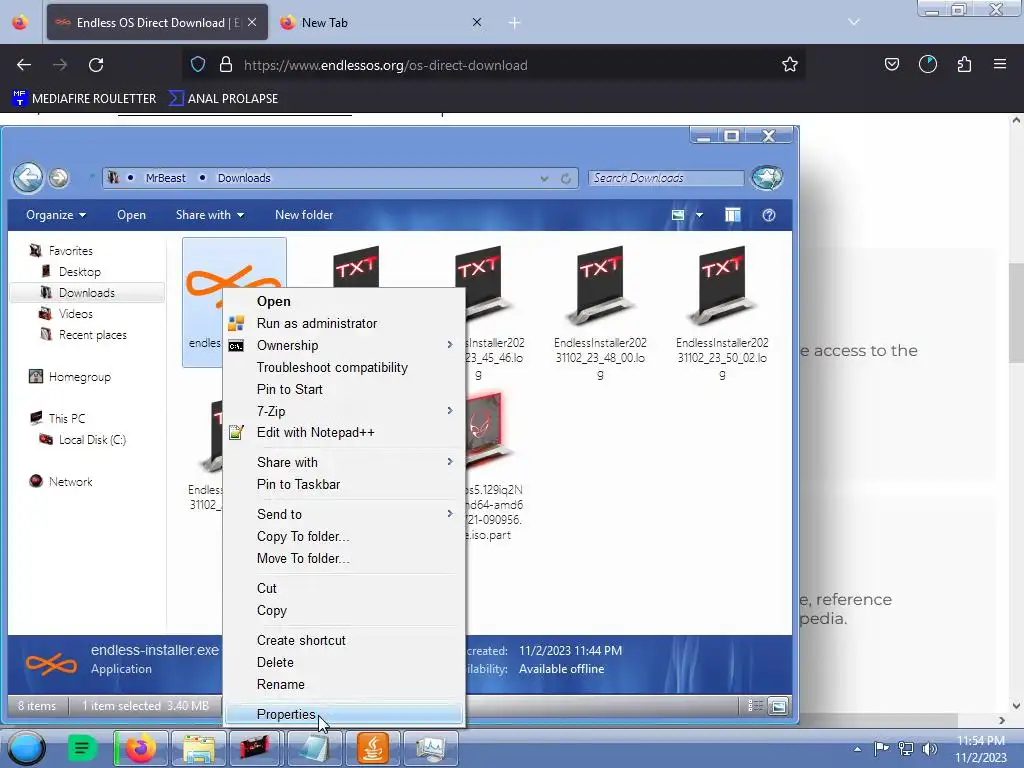This screenshot has width=1024, height=768.
Task: Select the Endless OS Direct Download tab
Action: coord(157,22)
